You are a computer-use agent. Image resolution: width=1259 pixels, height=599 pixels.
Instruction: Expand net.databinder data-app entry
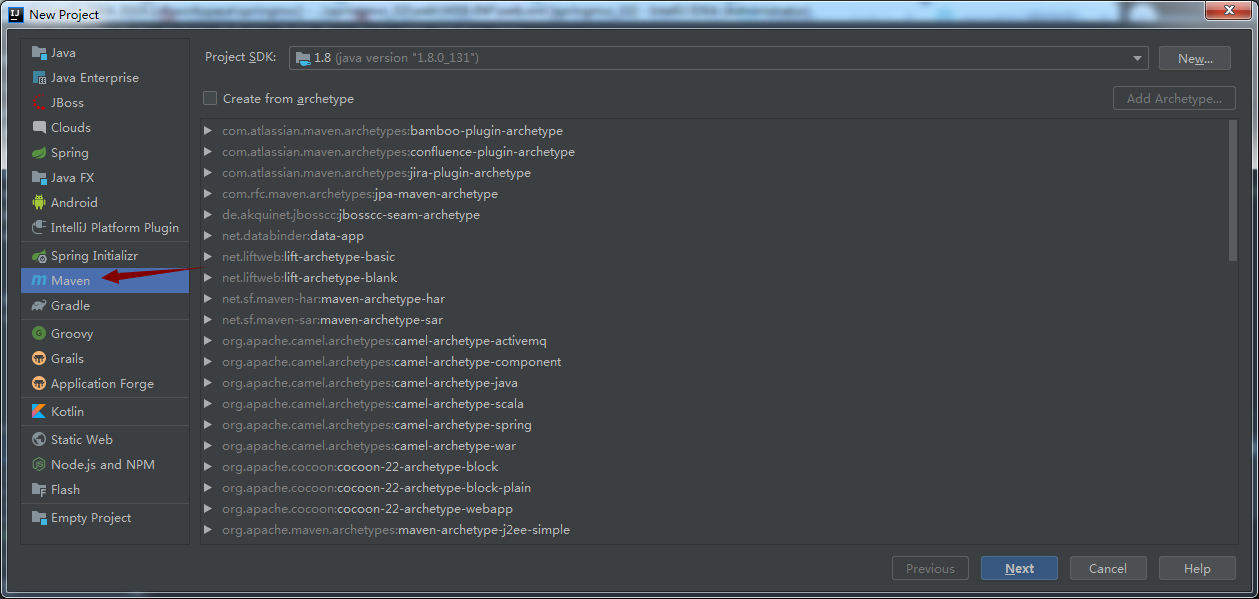tap(208, 236)
